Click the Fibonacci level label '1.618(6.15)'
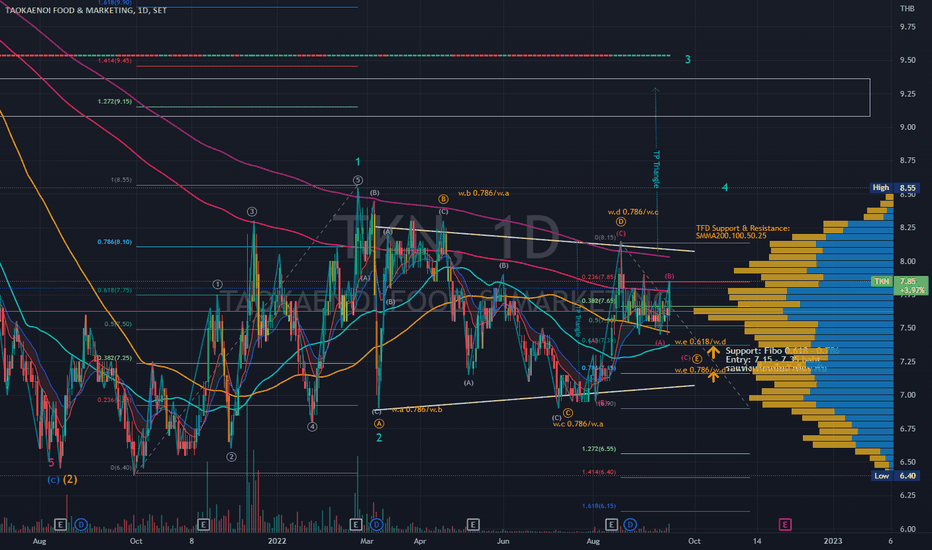932x550 pixels. [x=599, y=506]
